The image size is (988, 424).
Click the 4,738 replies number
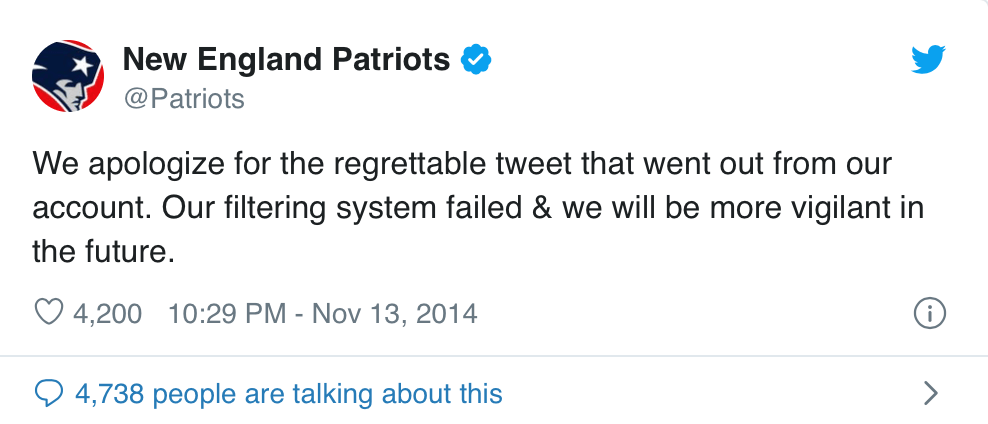[110, 394]
